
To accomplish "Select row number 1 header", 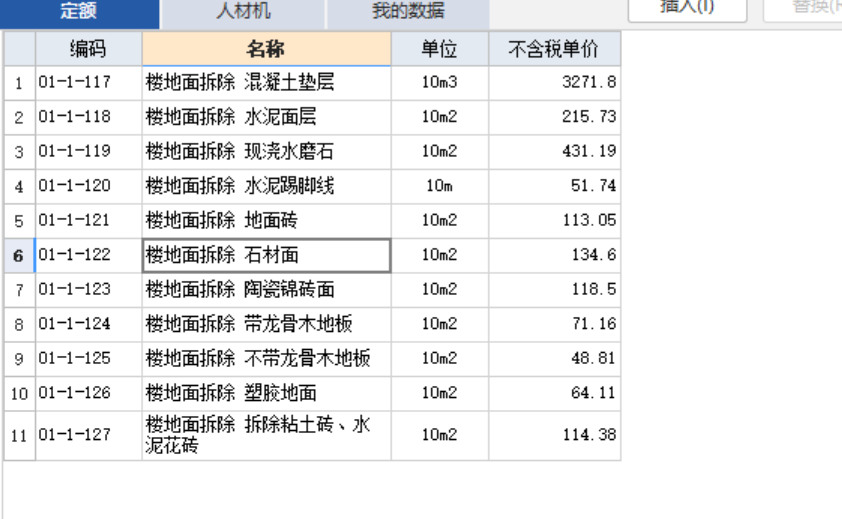I will click(x=19, y=83).
